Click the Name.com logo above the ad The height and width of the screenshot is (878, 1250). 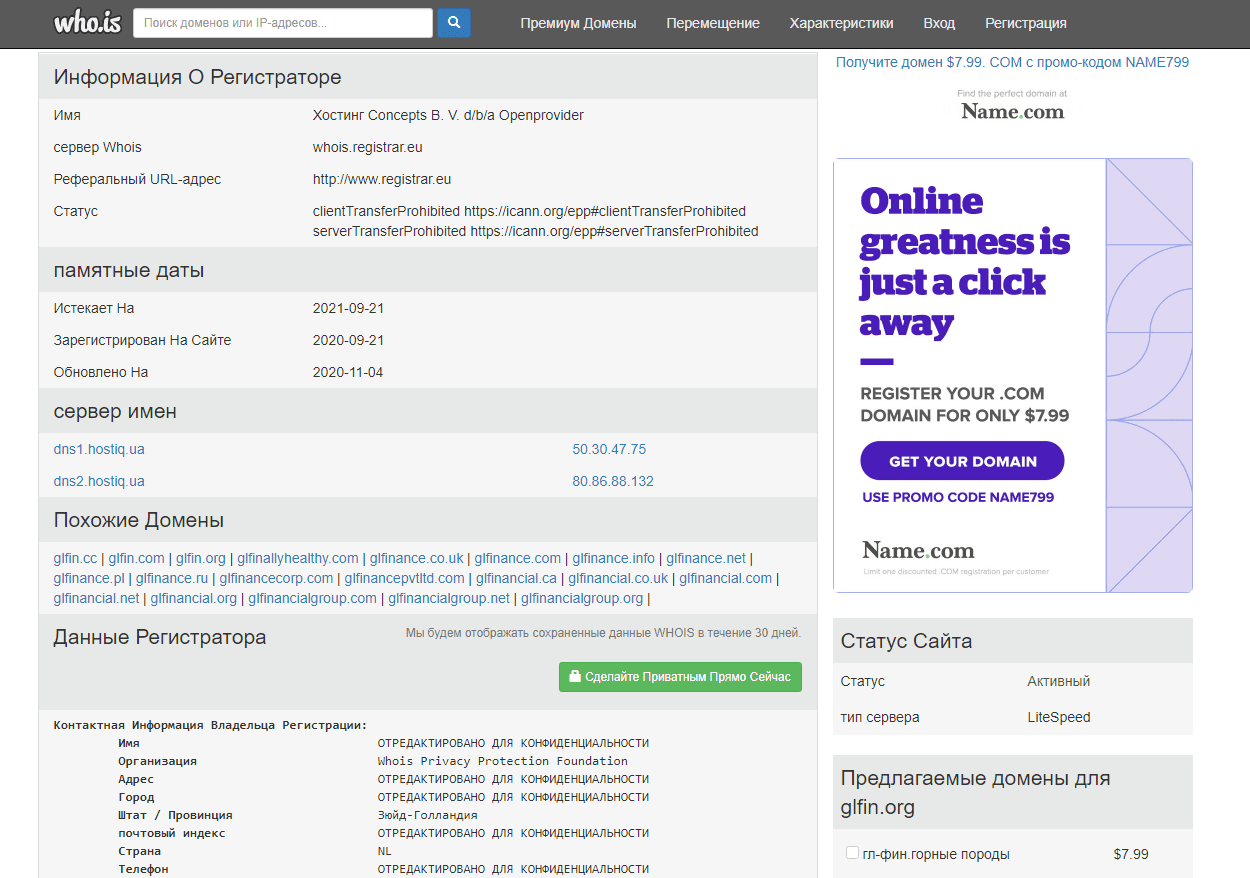coord(1012,111)
